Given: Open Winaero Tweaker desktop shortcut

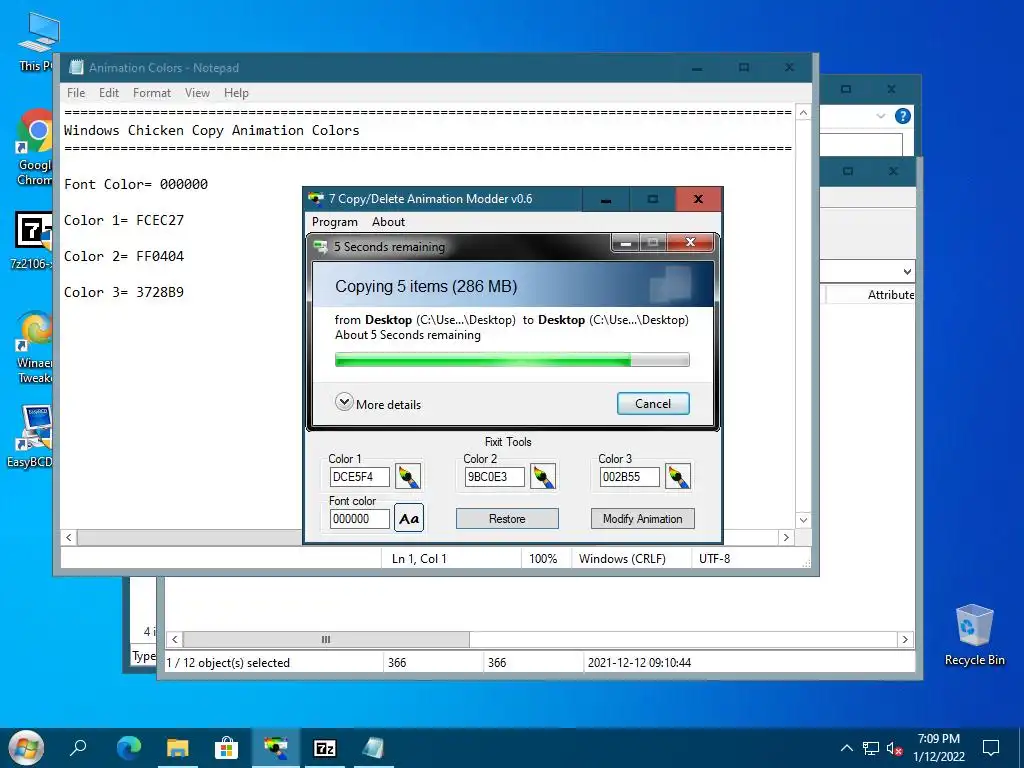Looking at the screenshot, I should [35, 348].
